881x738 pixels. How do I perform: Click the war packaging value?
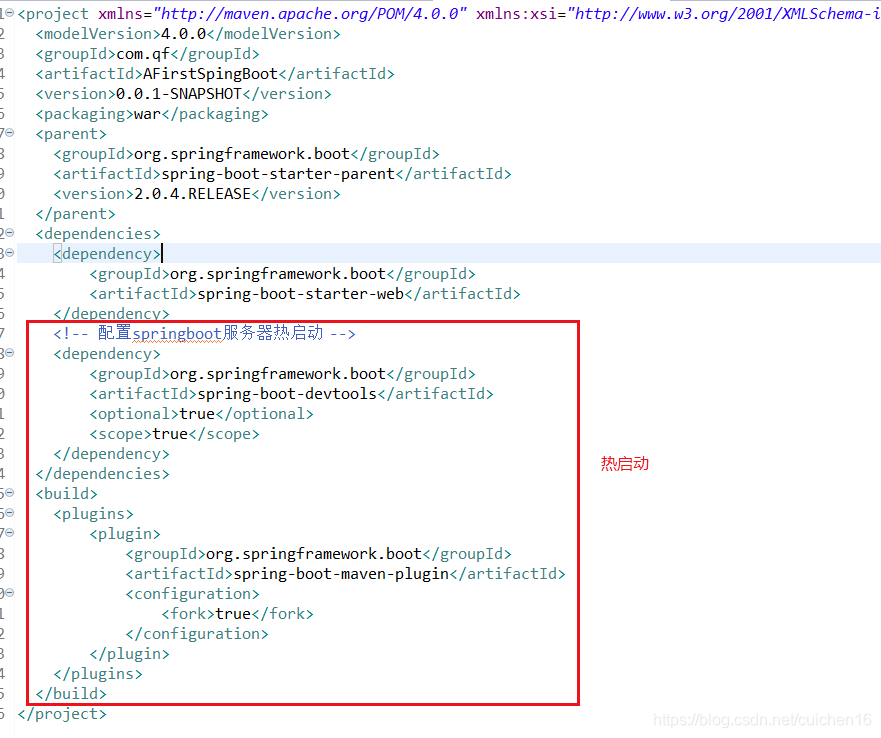click(x=148, y=114)
